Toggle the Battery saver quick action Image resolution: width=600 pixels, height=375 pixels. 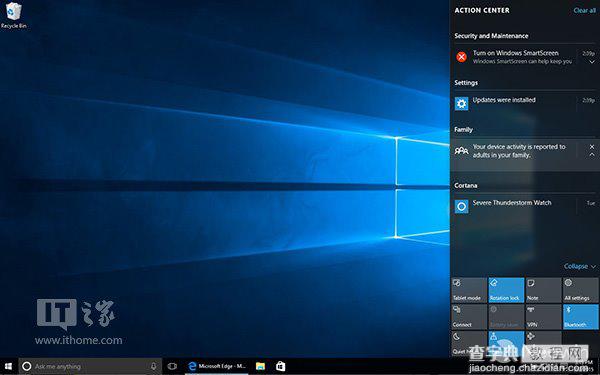506,317
